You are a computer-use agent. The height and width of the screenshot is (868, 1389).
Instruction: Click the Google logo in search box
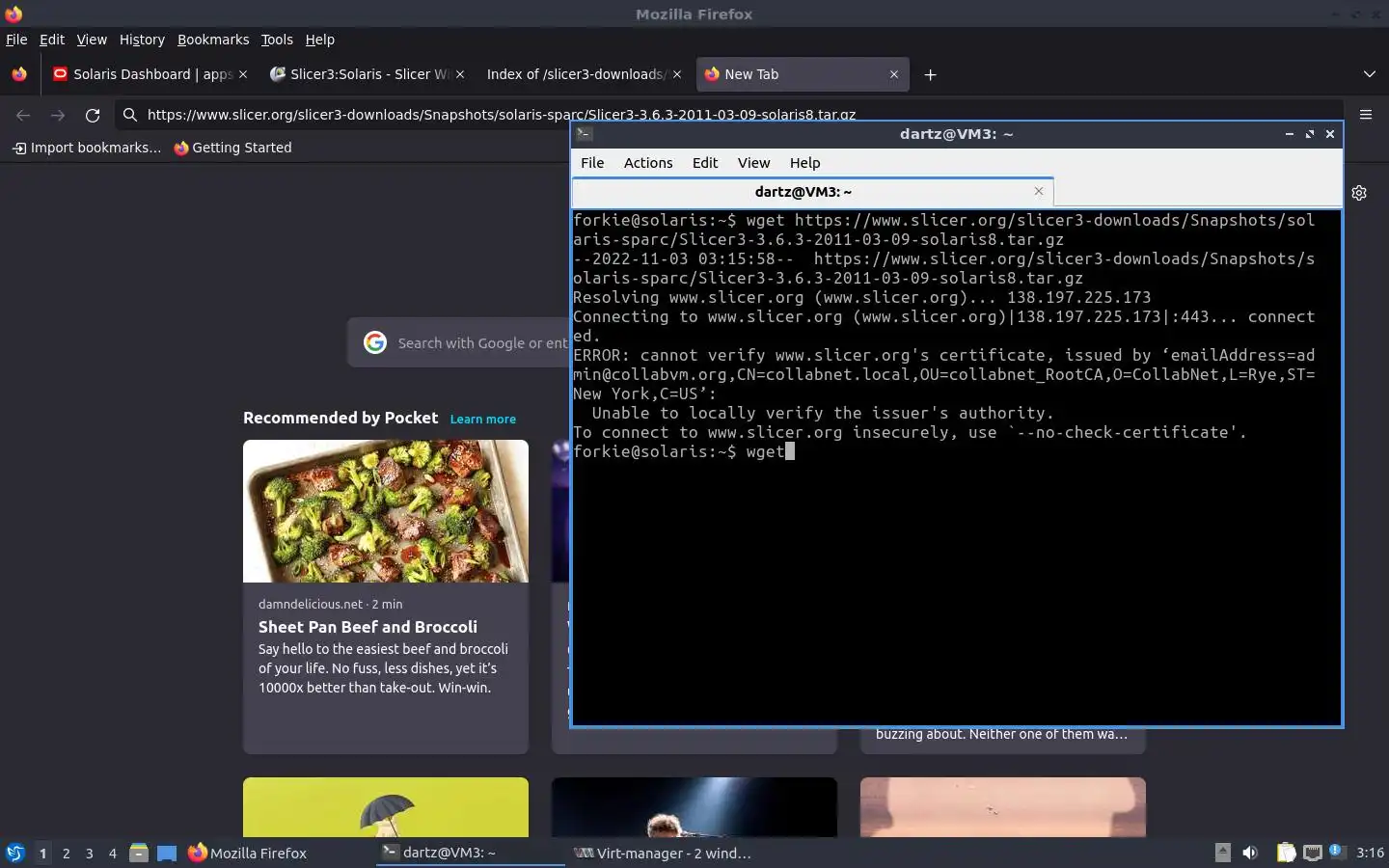coord(375,342)
